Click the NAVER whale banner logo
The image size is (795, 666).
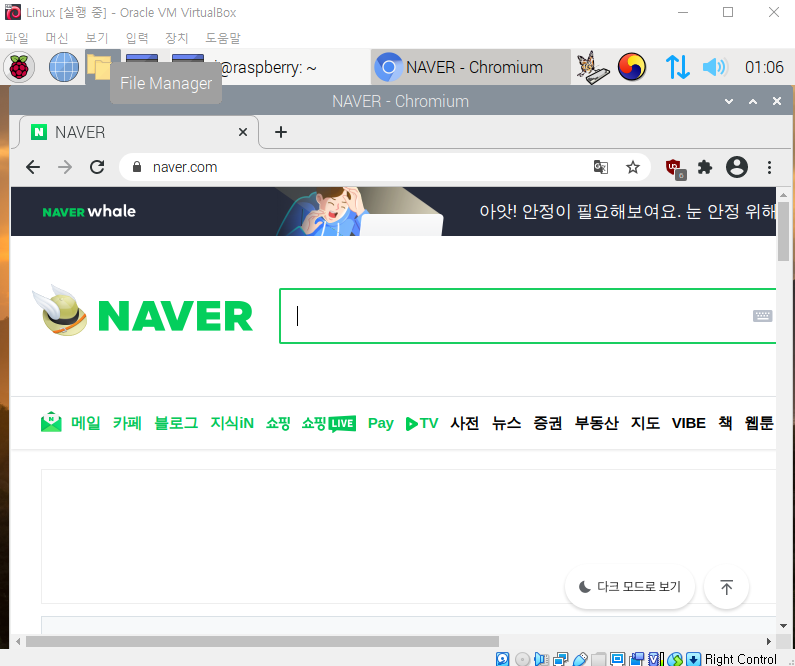[89, 211]
